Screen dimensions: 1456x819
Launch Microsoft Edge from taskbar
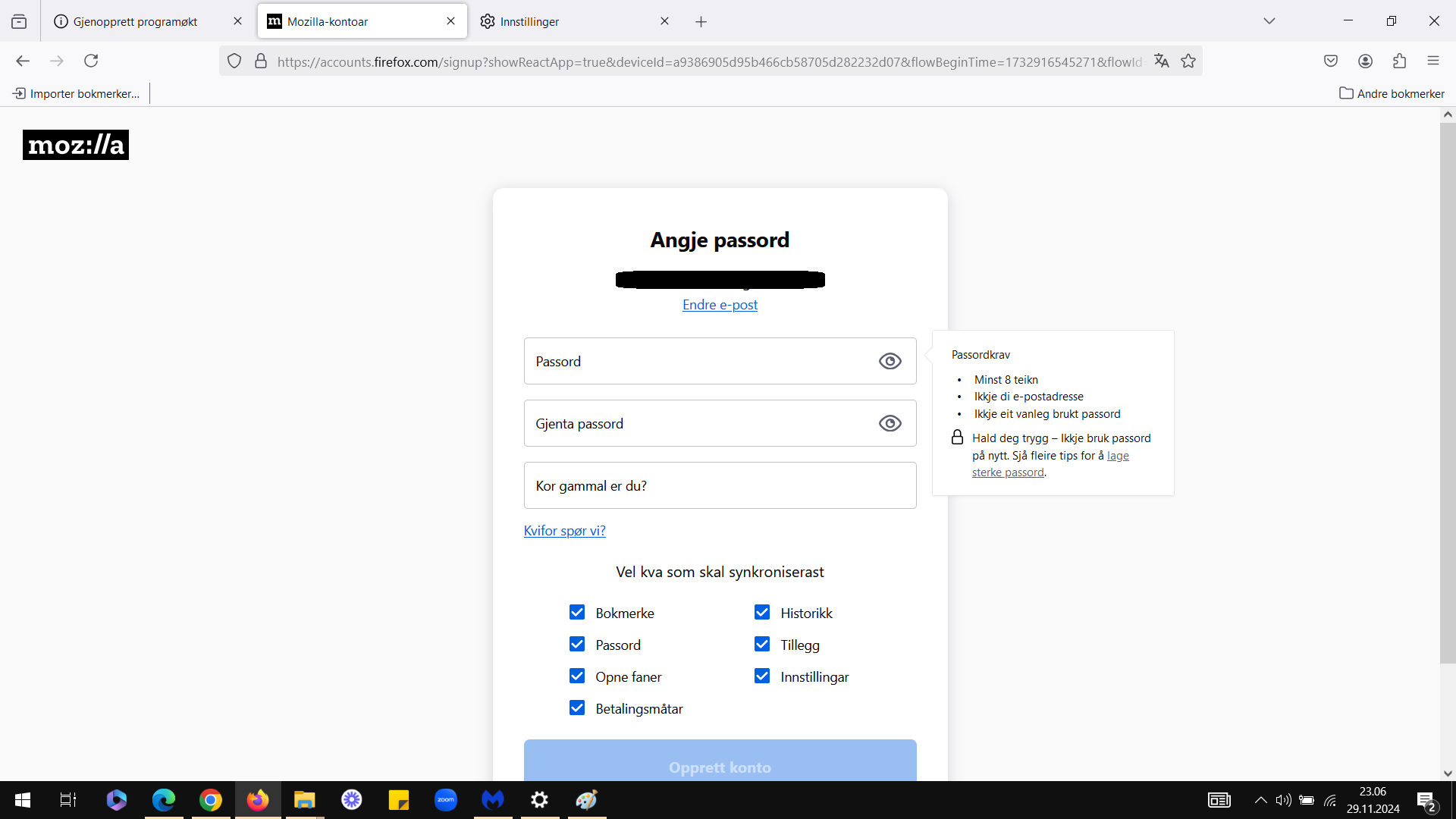(163, 800)
